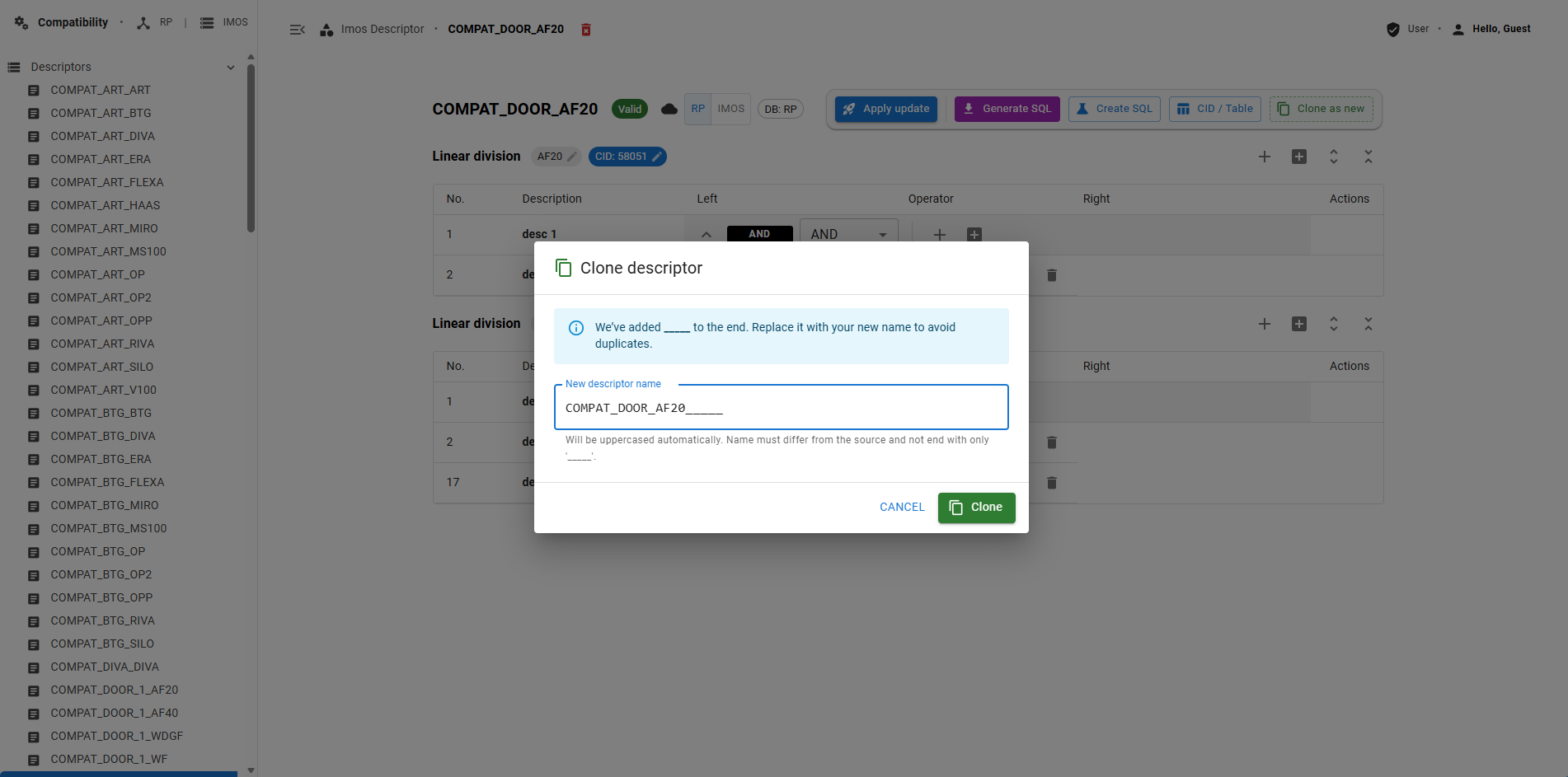Collapse row 1 chevron up
Screen dimensions: 1568x777
(x=707, y=235)
